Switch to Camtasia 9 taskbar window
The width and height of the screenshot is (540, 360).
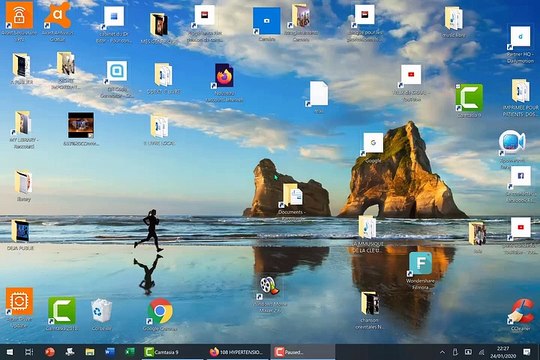point(172,352)
